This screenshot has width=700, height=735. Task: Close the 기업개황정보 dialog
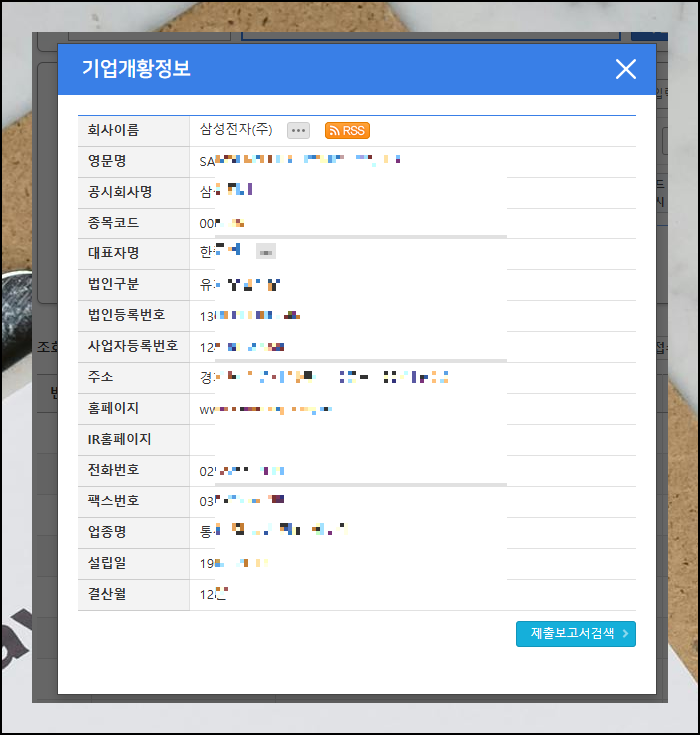[625, 69]
